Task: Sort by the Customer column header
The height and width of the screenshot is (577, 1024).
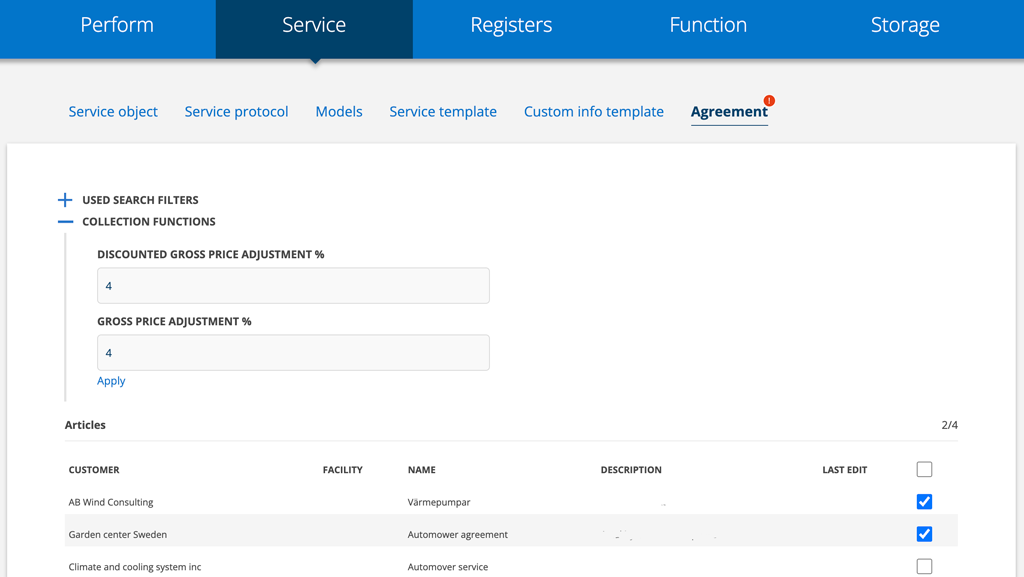Action: point(94,470)
